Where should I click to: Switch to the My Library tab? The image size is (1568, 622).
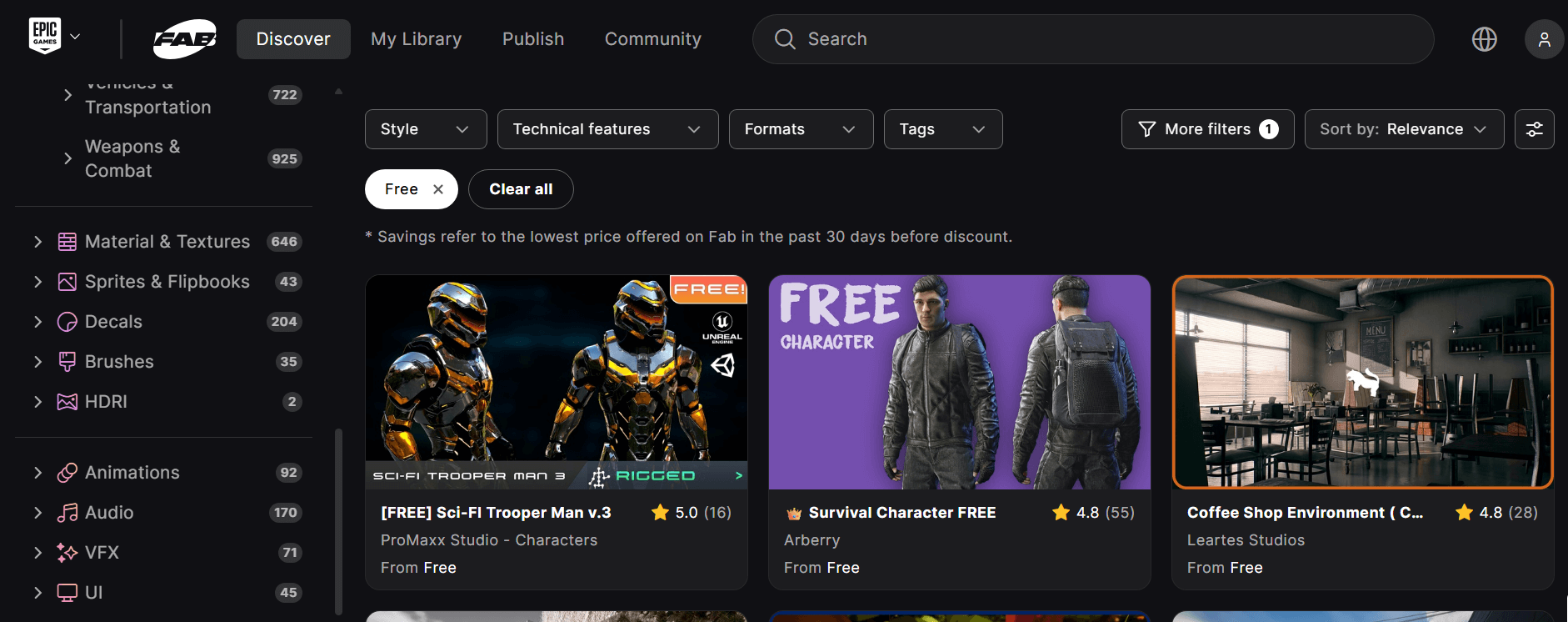click(x=416, y=39)
